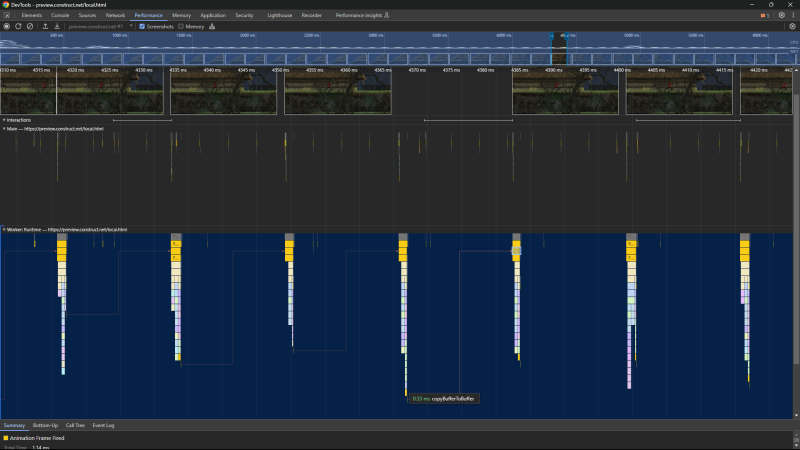Screen dimensions: 800x450
Task: Click the issues counter badge
Action: (x=763, y=16)
